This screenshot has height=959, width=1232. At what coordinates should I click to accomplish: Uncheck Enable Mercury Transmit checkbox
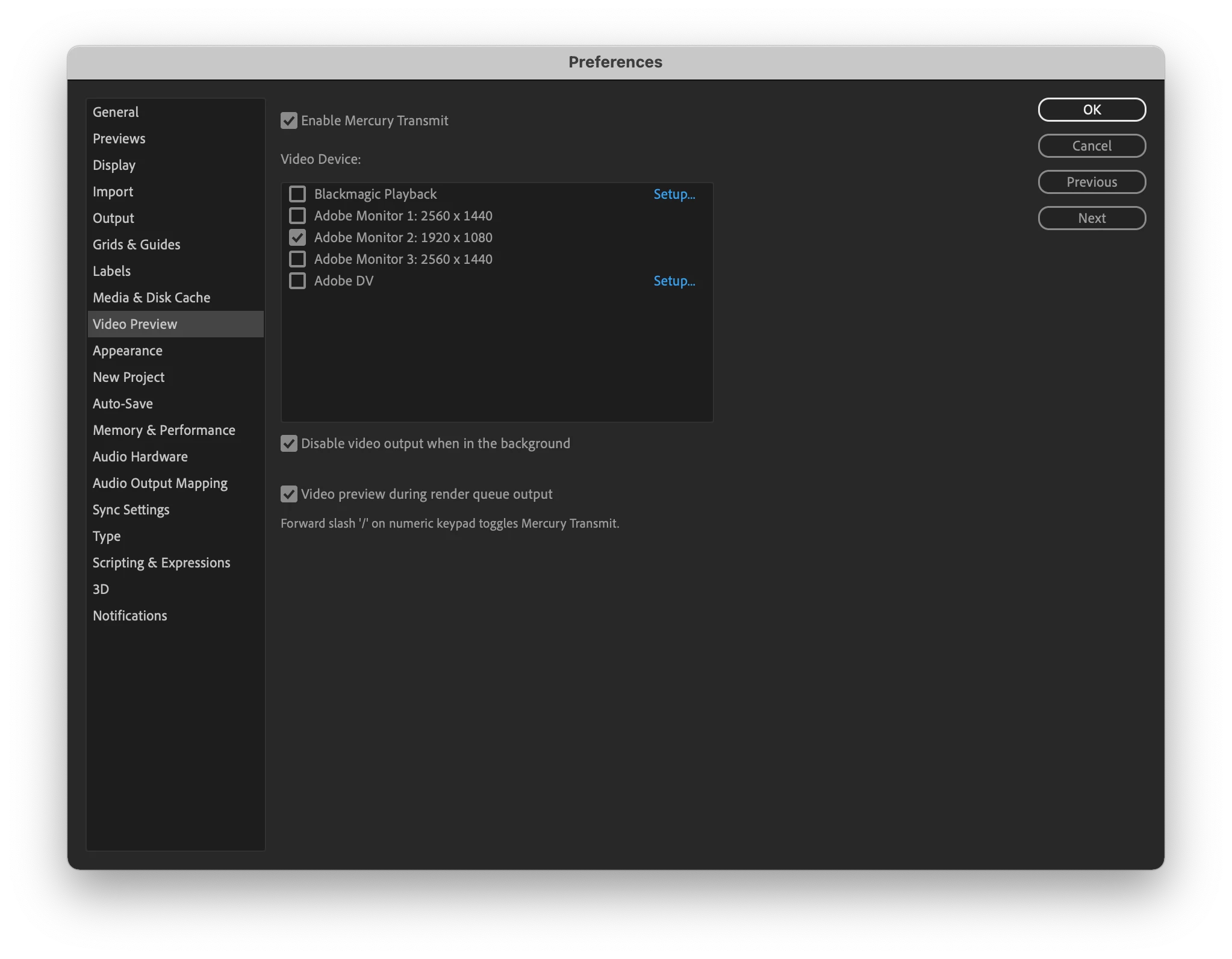coord(289,120)
